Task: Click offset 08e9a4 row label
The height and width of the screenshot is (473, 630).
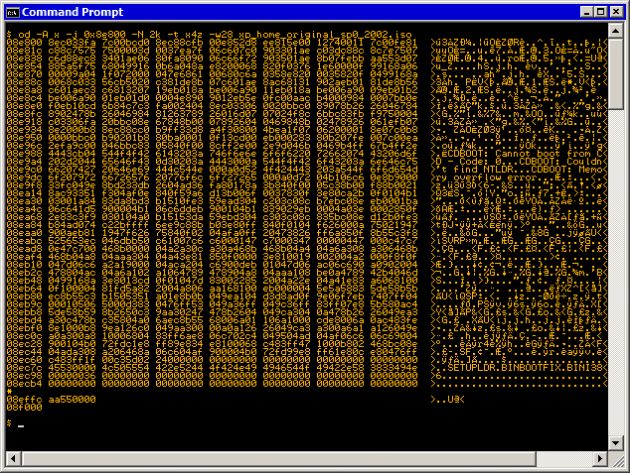Action: [x=24, y=162]
